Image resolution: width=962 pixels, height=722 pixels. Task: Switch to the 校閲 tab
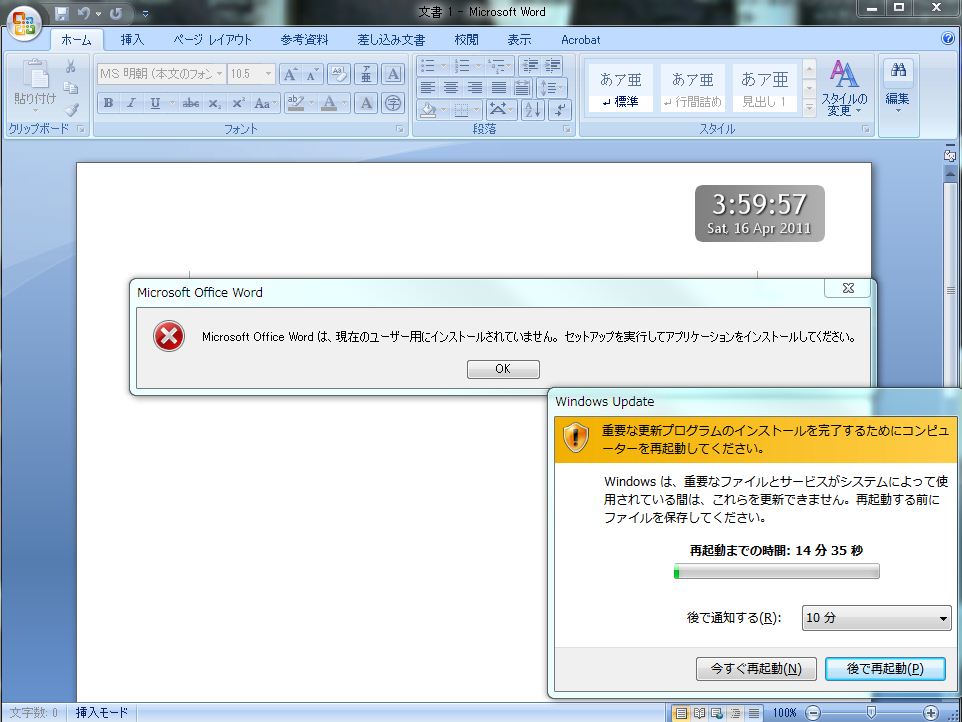point(466,40)
